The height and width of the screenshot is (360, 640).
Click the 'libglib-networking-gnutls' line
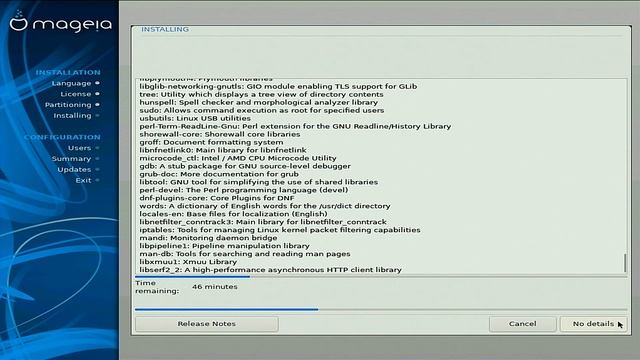(x=278, y=87)
